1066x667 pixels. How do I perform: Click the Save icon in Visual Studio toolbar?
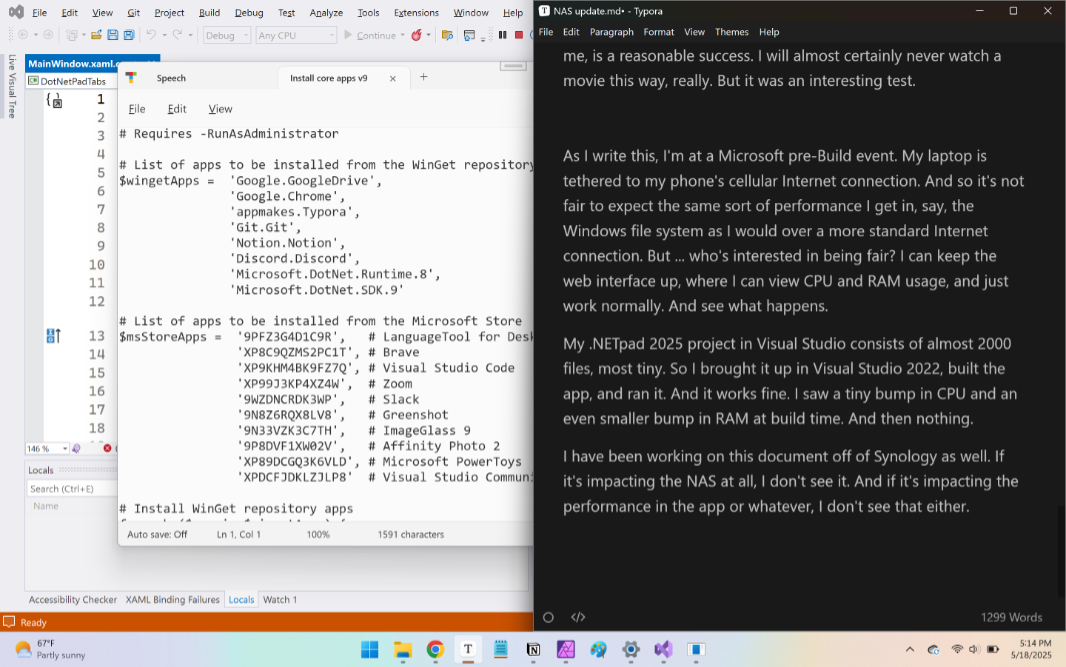tap(113, 35)
